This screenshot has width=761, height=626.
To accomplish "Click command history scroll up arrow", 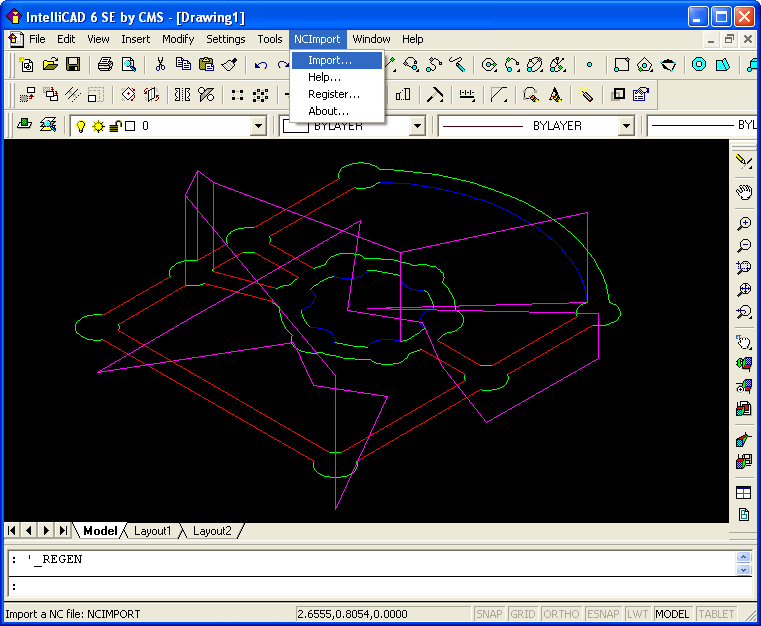I will click(x=743, y=557).
